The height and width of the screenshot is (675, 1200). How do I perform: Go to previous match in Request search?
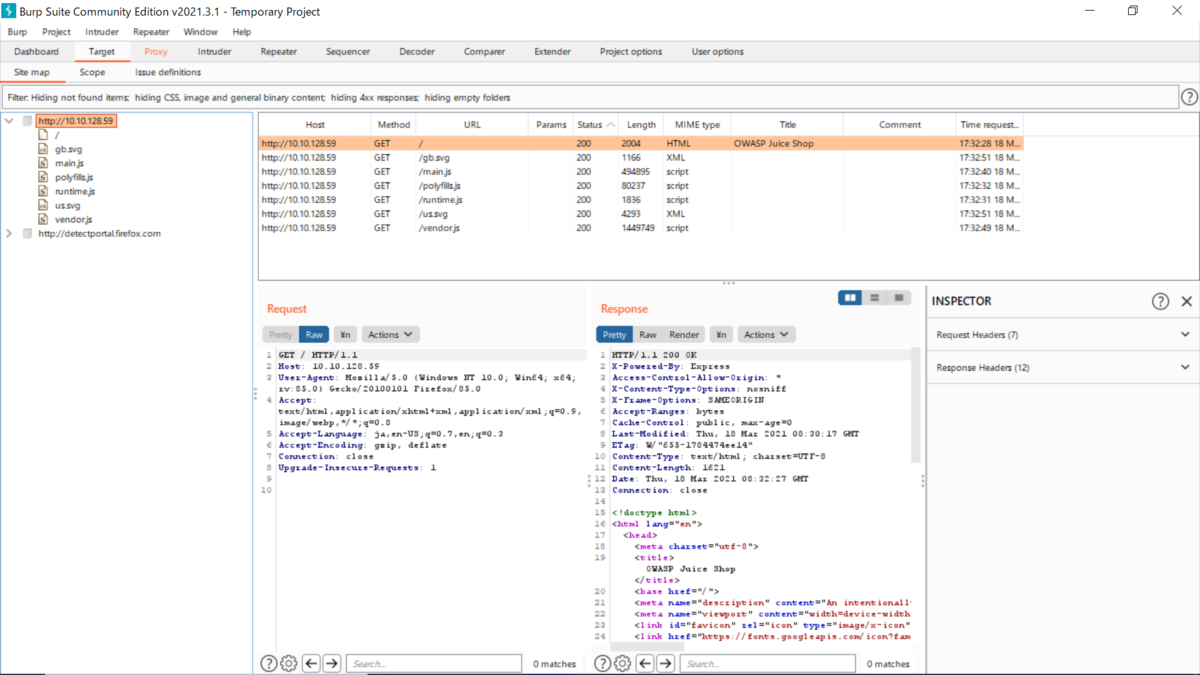coord(311,663)
